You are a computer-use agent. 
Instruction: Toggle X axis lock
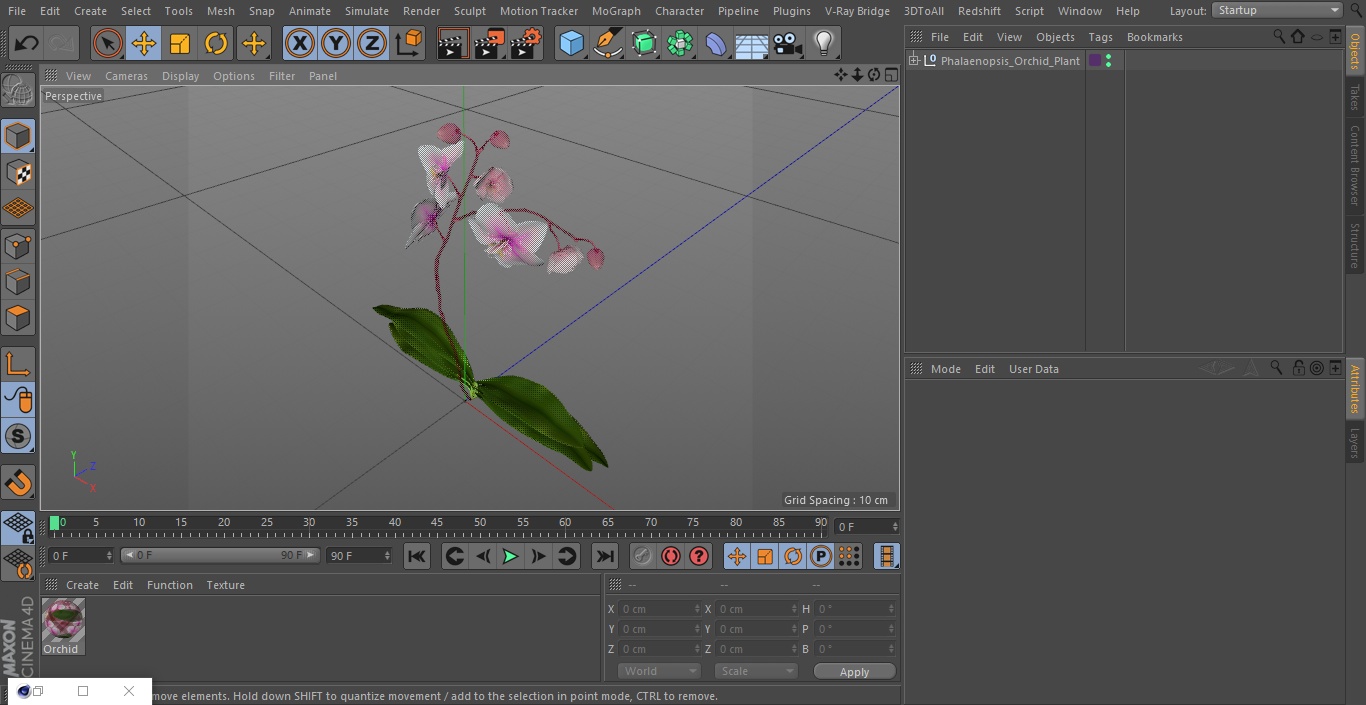tap(299, 43)
